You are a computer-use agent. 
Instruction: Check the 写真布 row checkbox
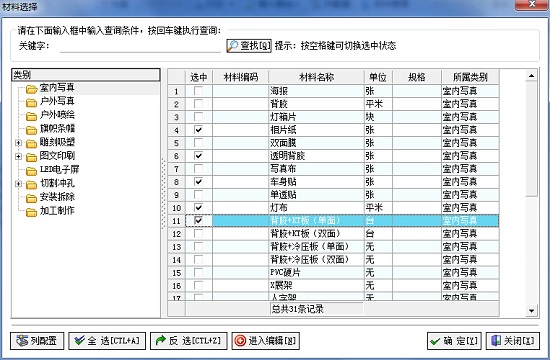coord(198,169)
